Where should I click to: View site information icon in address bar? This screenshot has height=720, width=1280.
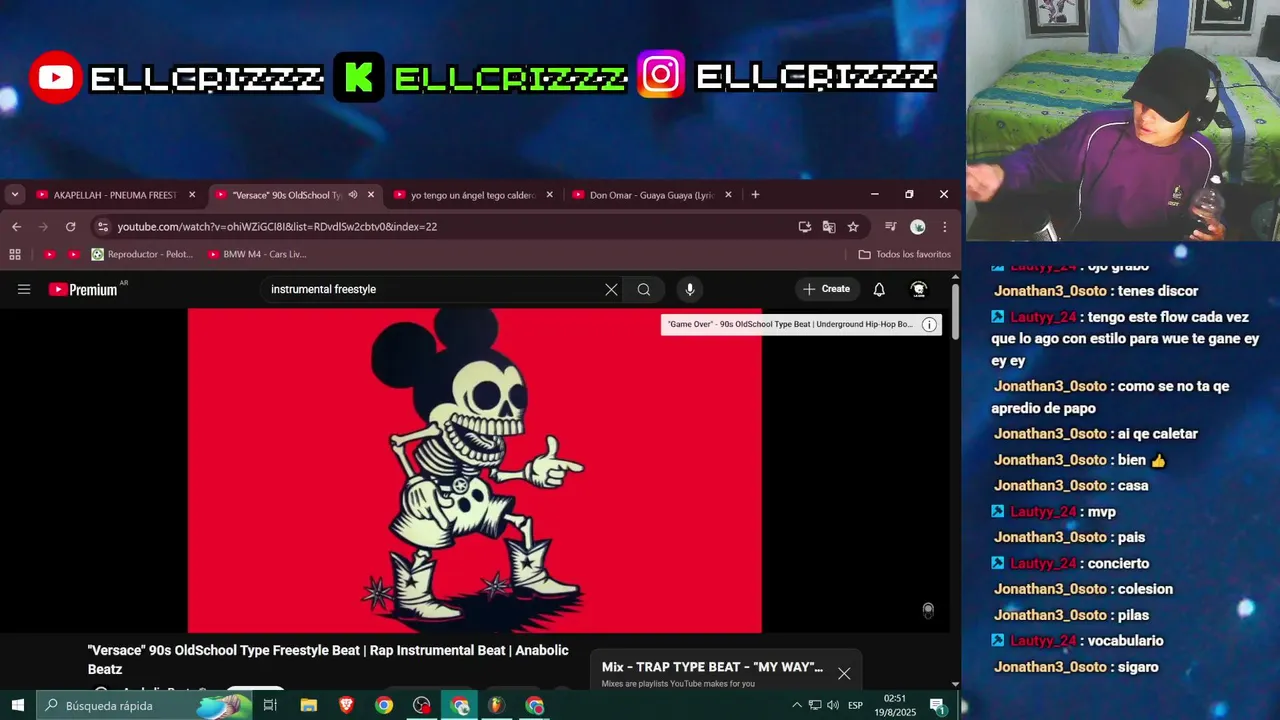coord(103,227)
